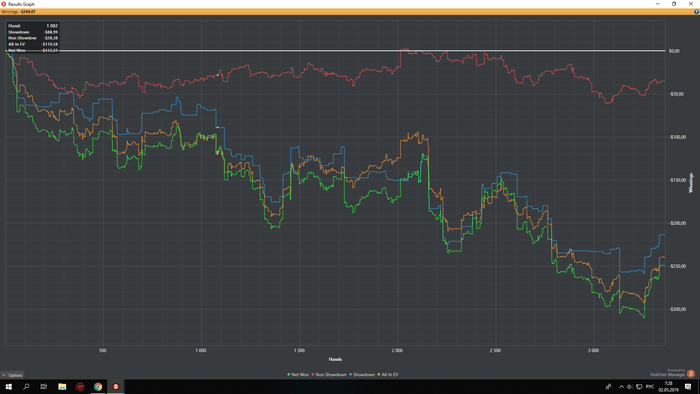This screenshot has width=700, height=394.
Task: Click the Winnings -$249,07 text
Action: tap(19, 12)
